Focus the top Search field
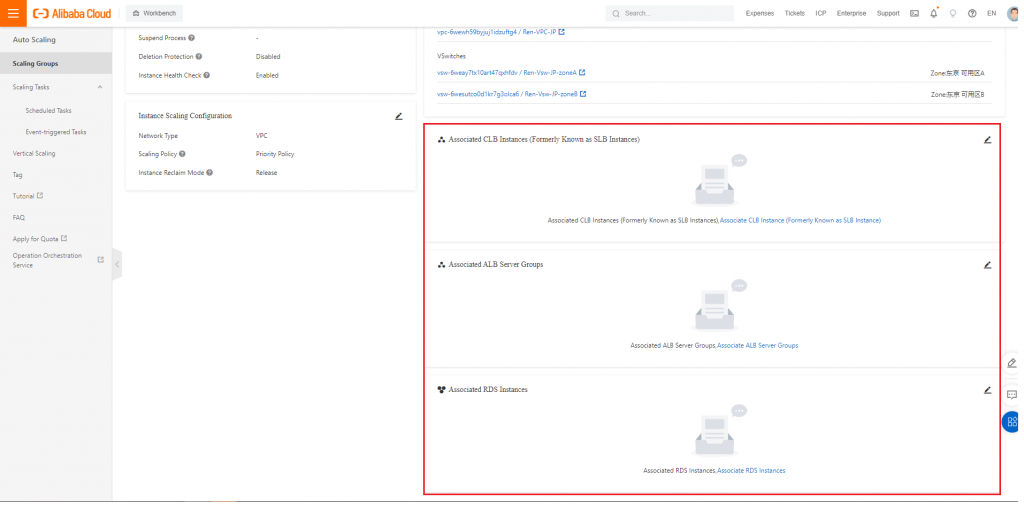 (x=669, y=13)
